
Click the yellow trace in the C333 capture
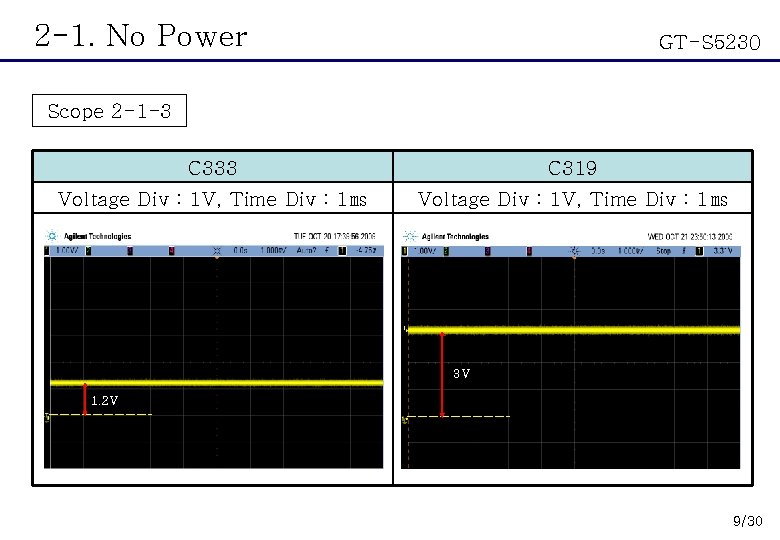[x=217, y=383]
